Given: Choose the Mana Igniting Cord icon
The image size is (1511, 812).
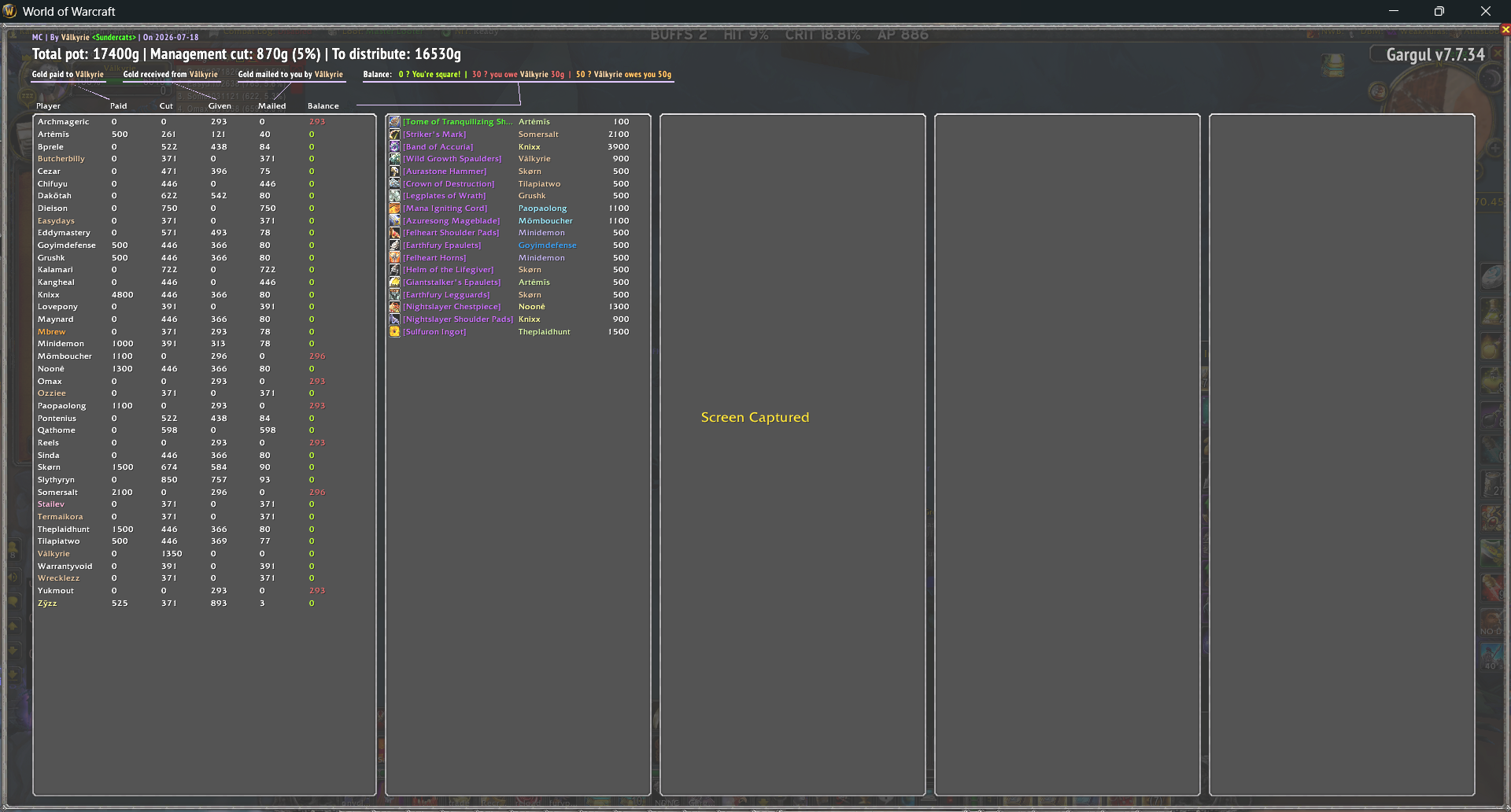Looking at the screenshot, I should point(394,209).
